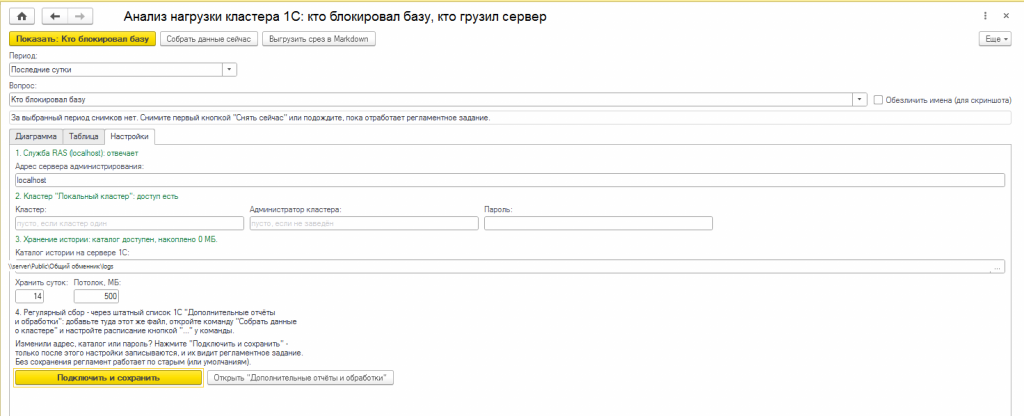Click "Собрать данные сейчас" button
The height and width of the screenshot is (416, 1024).
pyautogui.click(x=209, y=39)
